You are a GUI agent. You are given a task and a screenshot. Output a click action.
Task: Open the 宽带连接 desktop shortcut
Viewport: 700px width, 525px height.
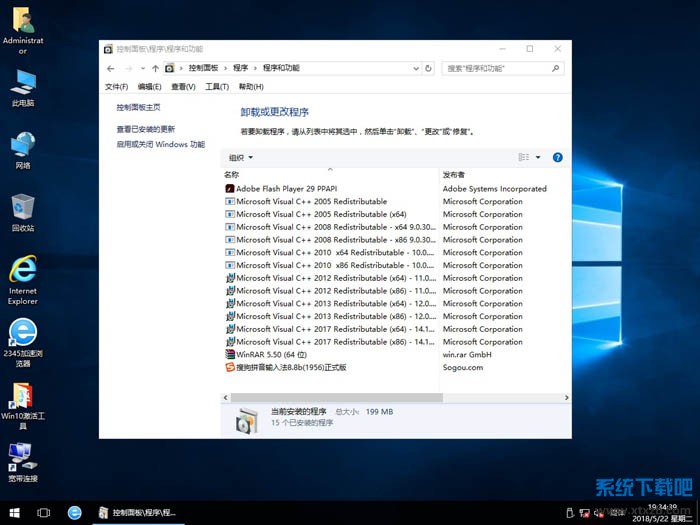tap(23, 462)
